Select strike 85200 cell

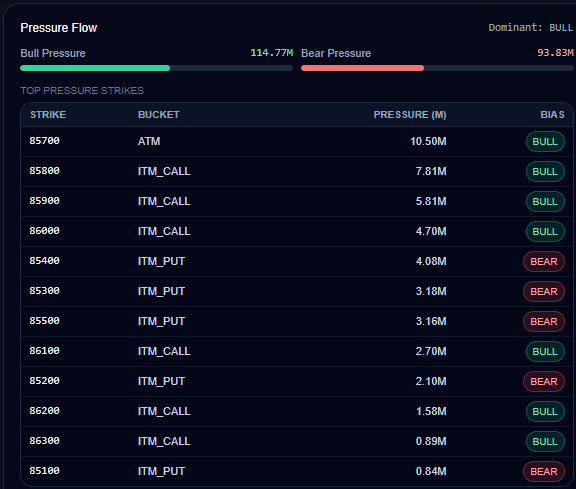point(44,381)
